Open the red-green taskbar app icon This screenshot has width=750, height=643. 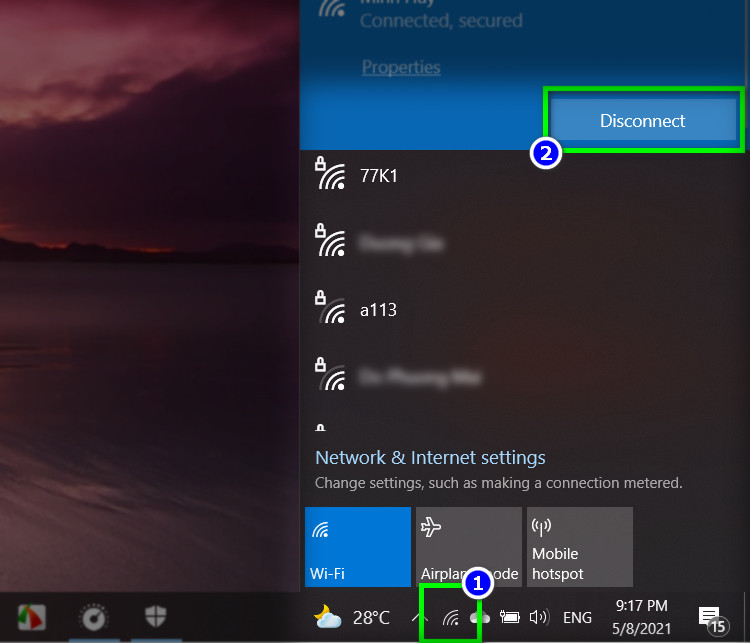tap(32, 616)
